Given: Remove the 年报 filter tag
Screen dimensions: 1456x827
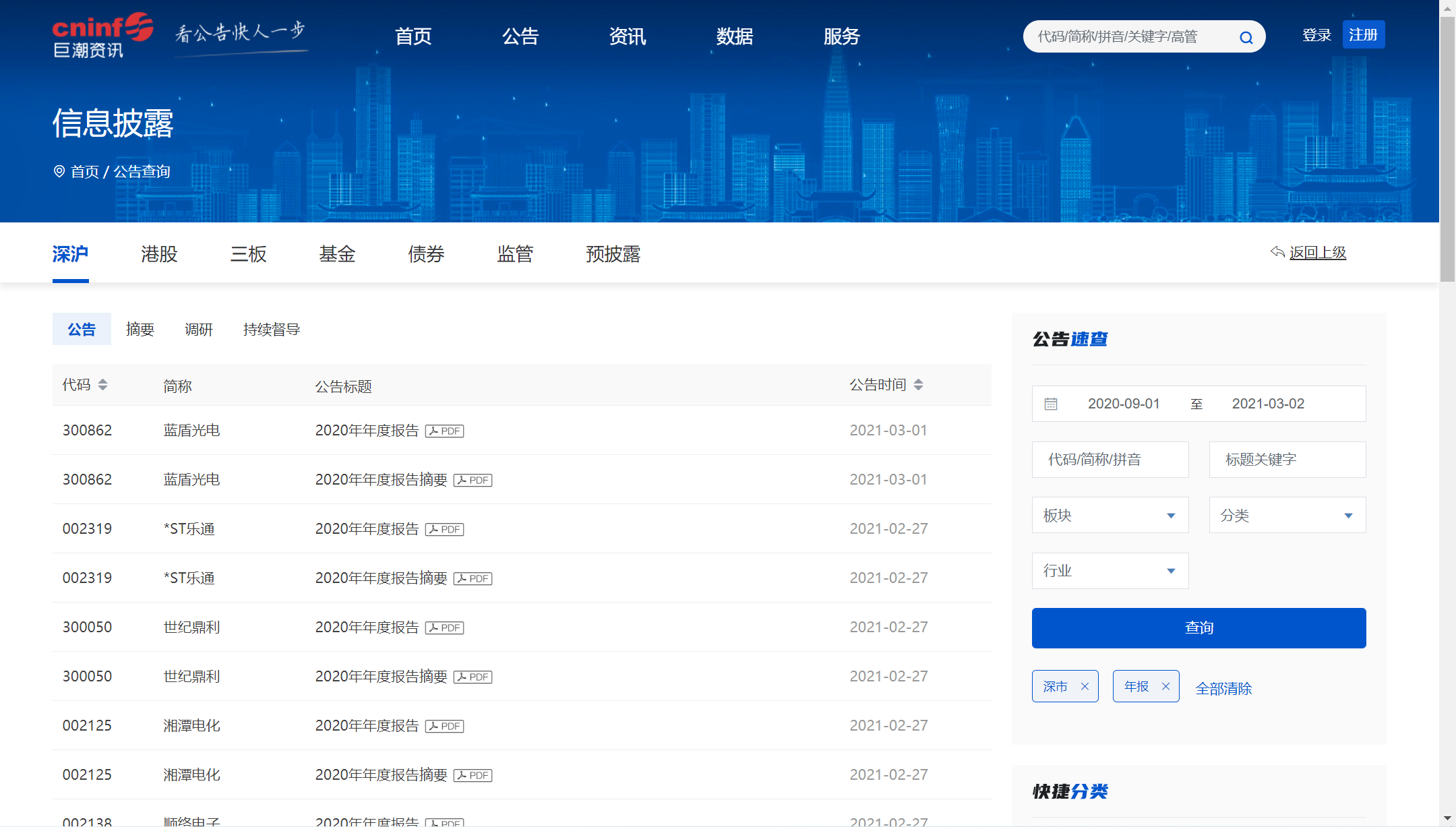Looking at the screenshot, I should 1165,686.
